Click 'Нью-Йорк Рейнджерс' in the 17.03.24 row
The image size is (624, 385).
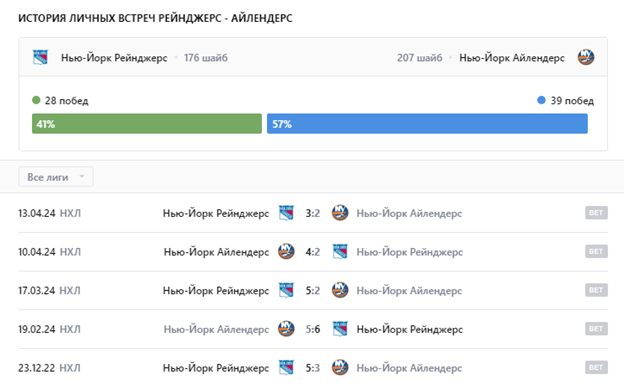click(216, 291)
